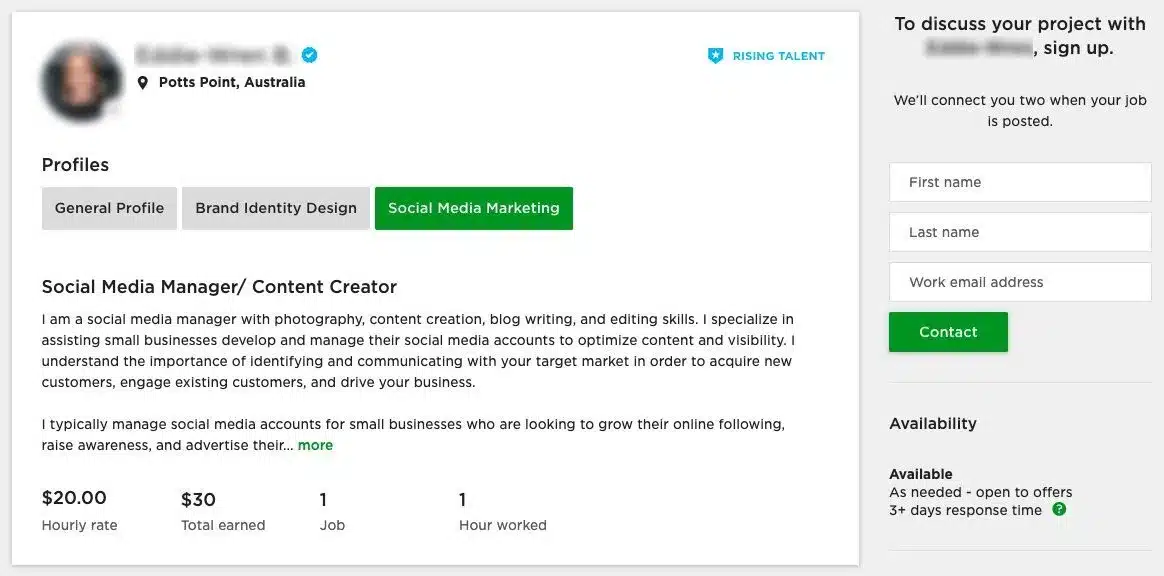Click the Work email address field
This screenshot has height=576, width=1164.
(1019, 282)
